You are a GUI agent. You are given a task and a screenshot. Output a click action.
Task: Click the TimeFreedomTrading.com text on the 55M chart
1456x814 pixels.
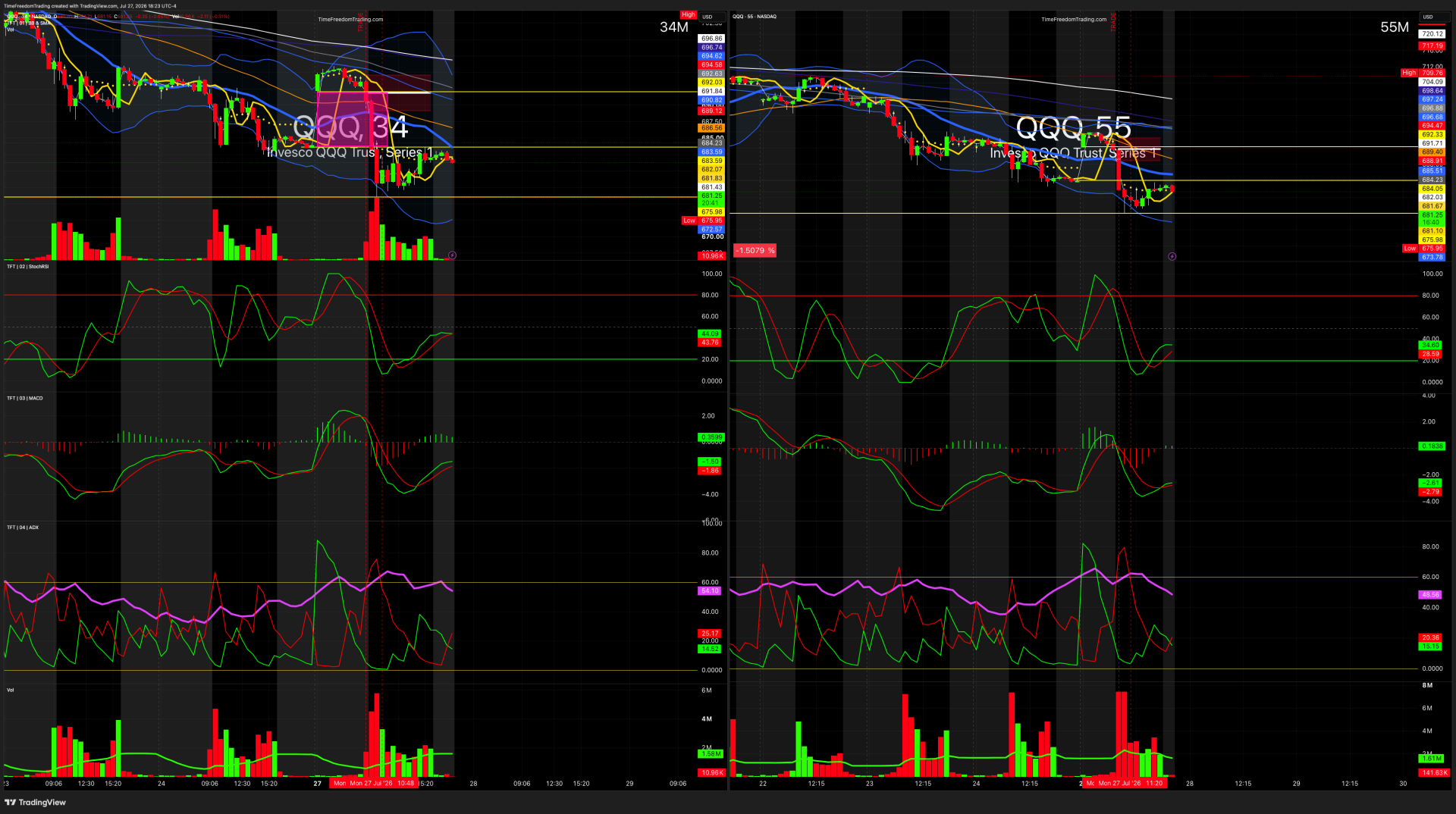click(1074, 20)
